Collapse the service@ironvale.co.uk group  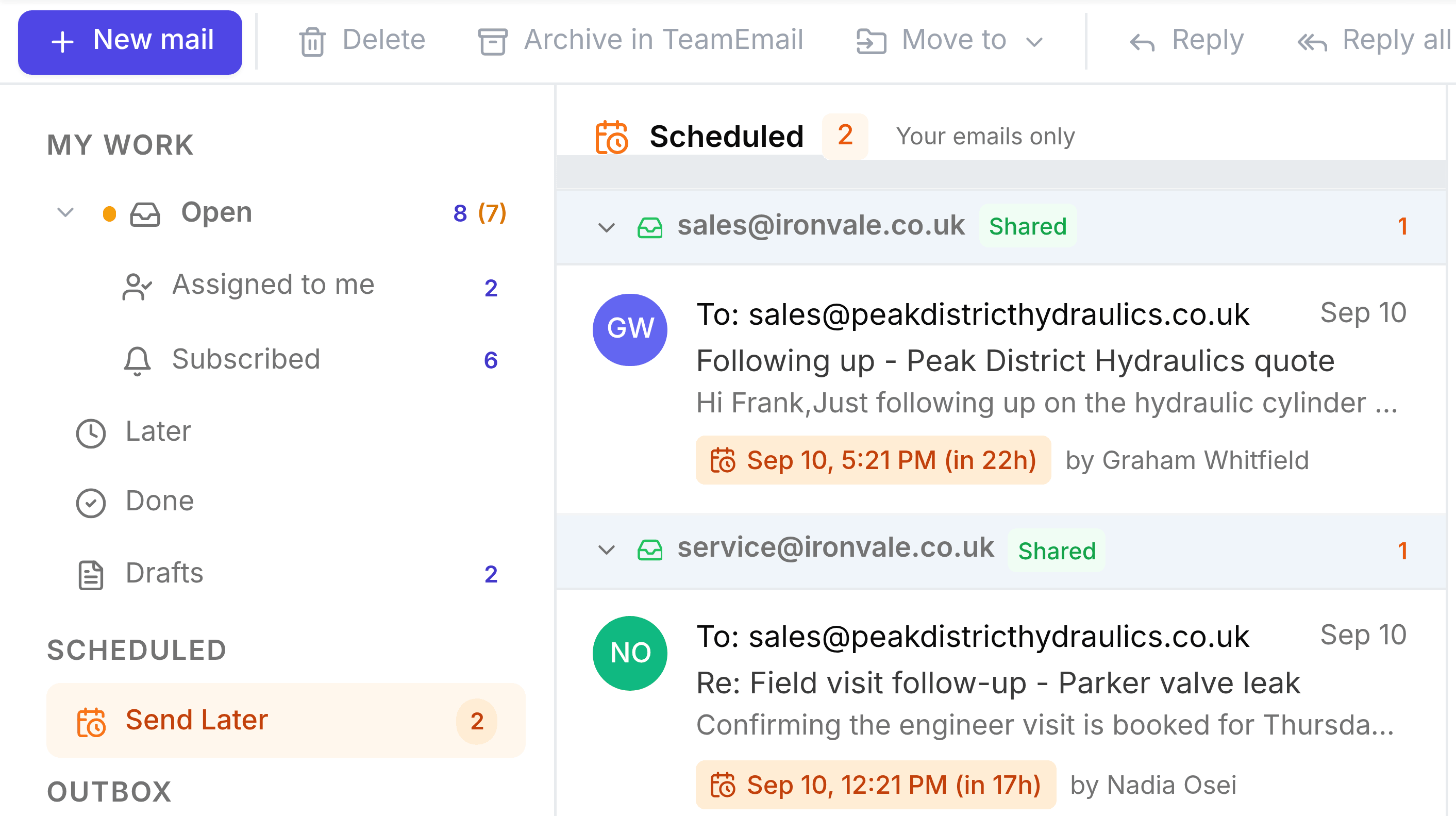tap(606, 549)
